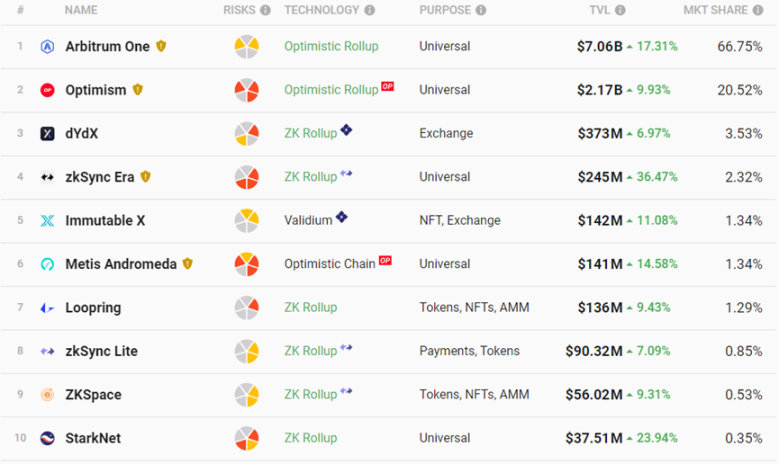Click the Optimism red logo icon
779x464 pixels.
(x=47, y=90)
